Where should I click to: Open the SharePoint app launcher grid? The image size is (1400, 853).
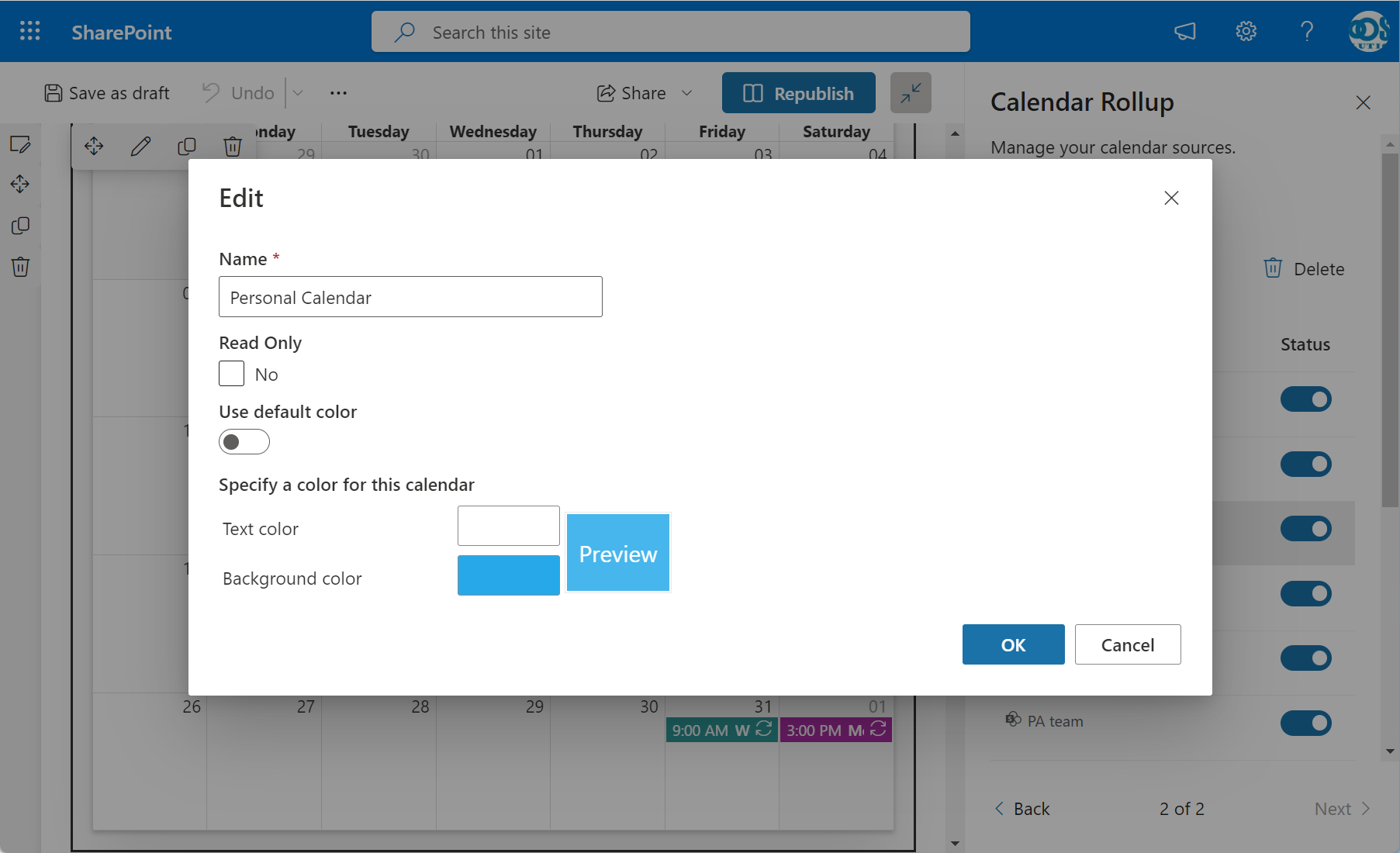pos(29,31)
